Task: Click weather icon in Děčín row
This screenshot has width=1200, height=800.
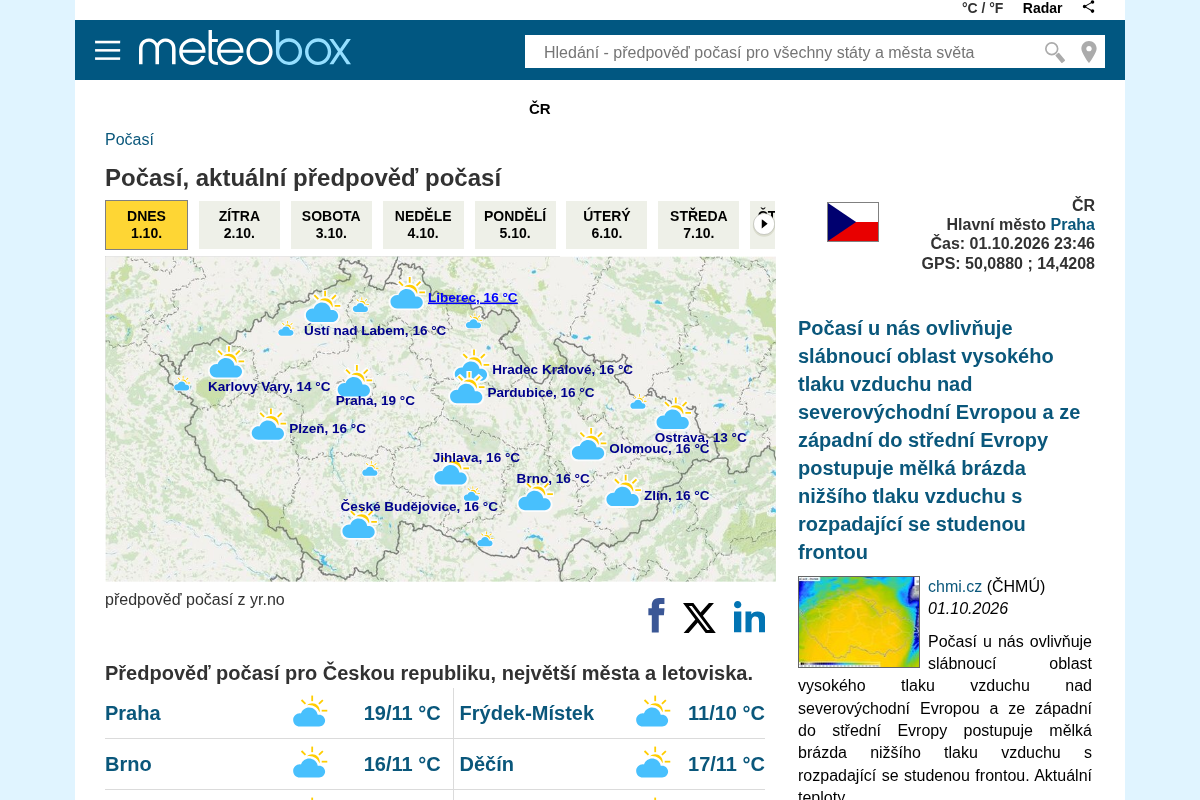Action: (x=653, y=763)
